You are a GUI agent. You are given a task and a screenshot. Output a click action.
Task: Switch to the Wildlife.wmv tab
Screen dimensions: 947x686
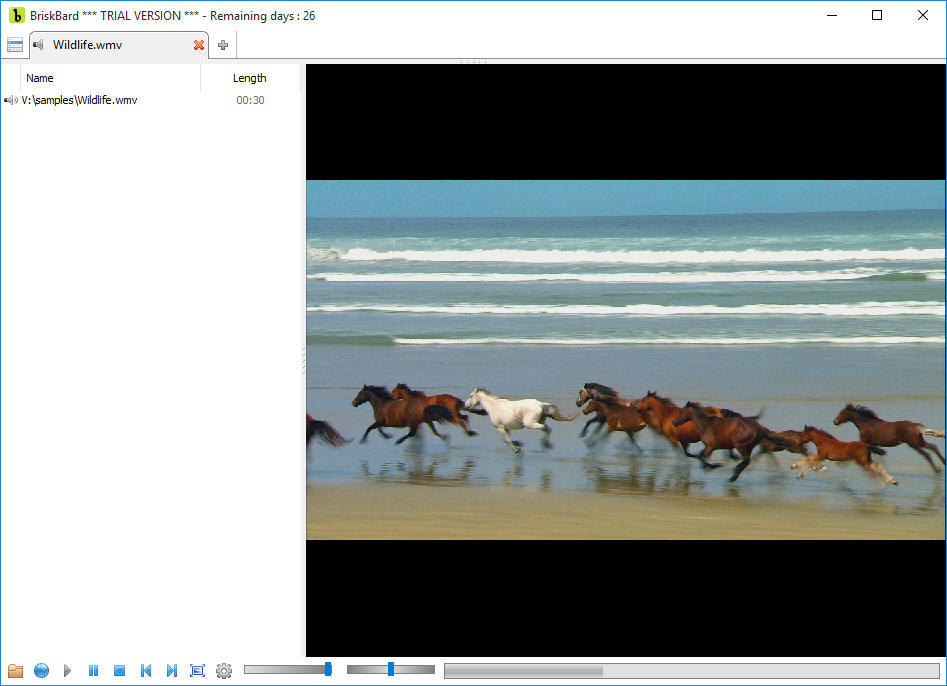pyautogui.click(x=120, y=45)
